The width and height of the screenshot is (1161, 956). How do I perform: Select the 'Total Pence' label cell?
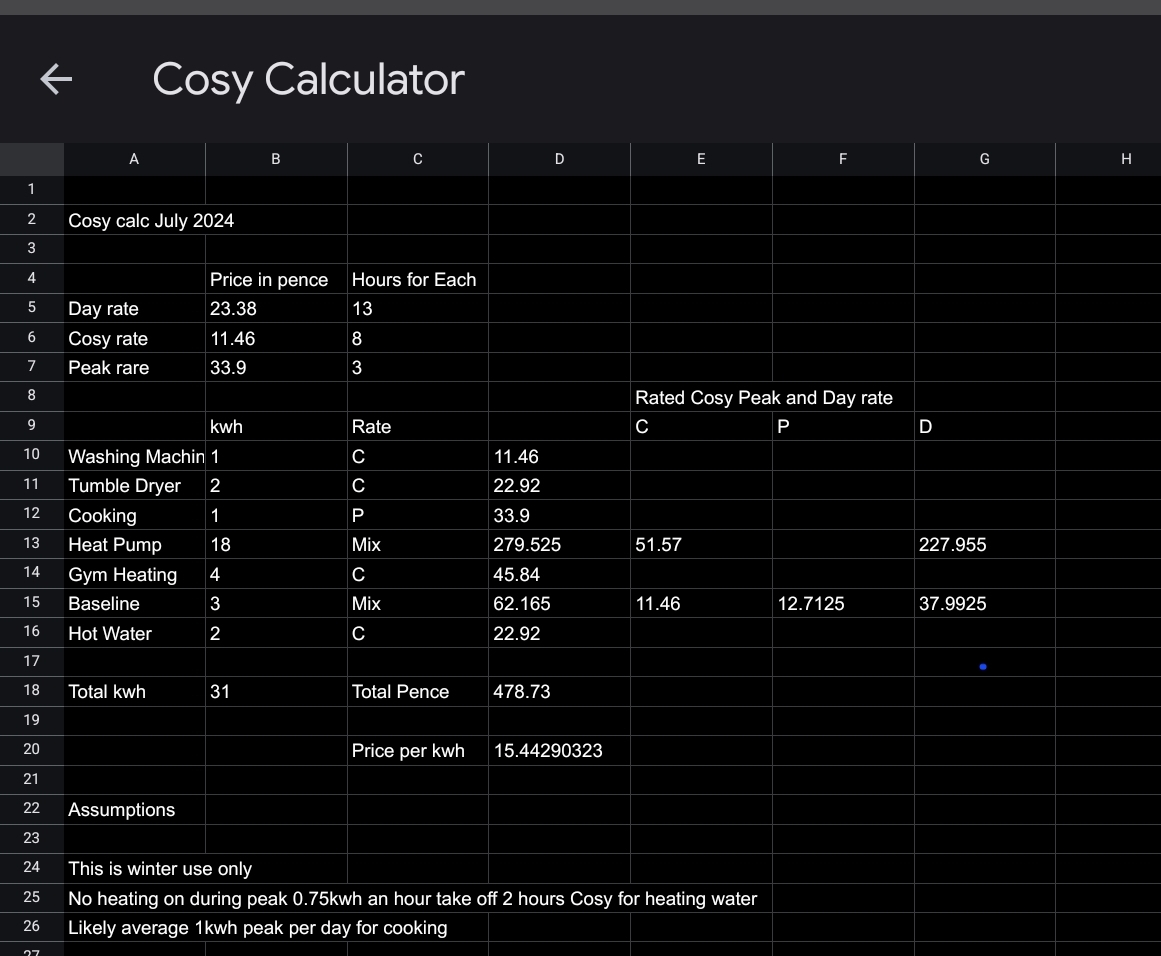pyautogui.click(x=418, y=692)
